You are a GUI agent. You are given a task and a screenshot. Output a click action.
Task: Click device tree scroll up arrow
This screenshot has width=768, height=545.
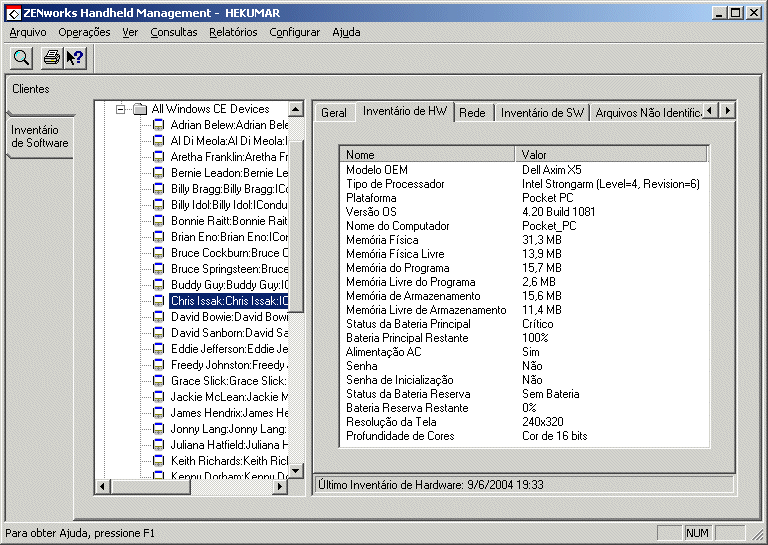pos(296,109)
